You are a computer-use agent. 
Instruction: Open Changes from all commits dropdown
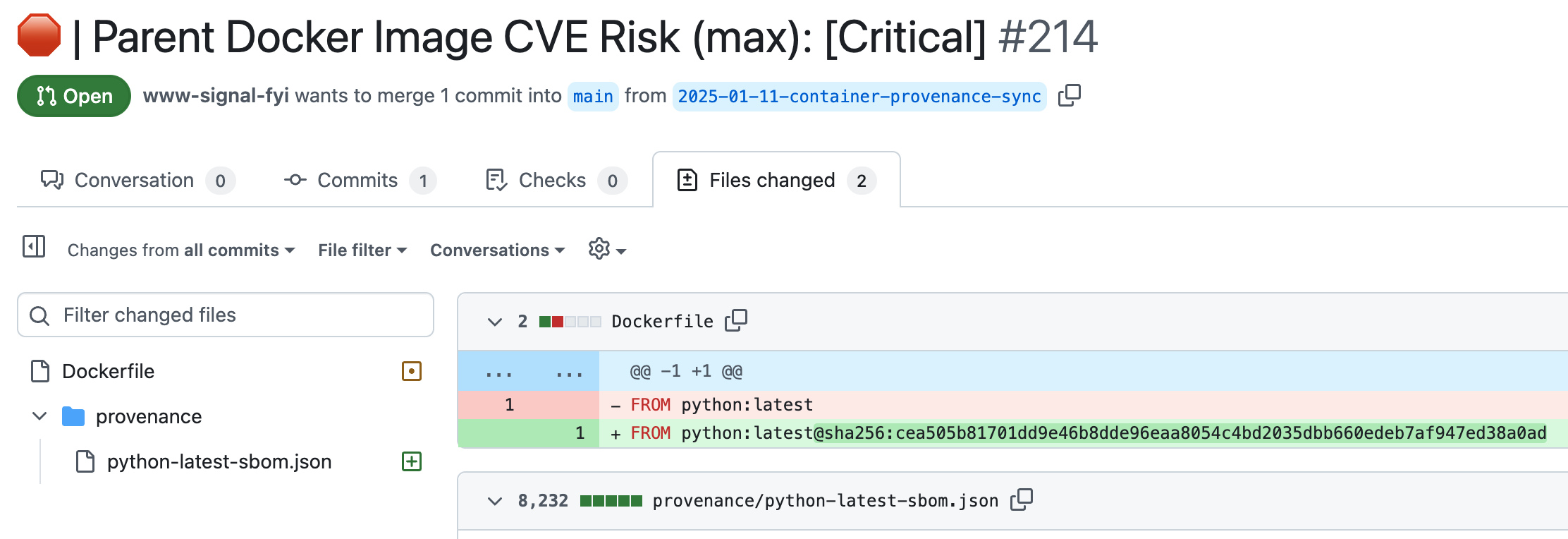click(x=181, y=250)
